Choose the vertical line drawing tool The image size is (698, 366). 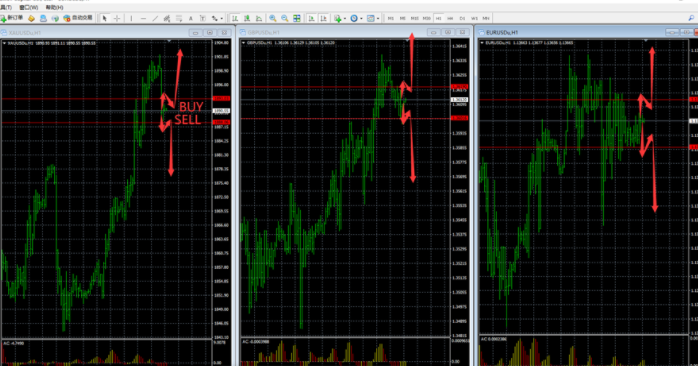pos(131,18)
